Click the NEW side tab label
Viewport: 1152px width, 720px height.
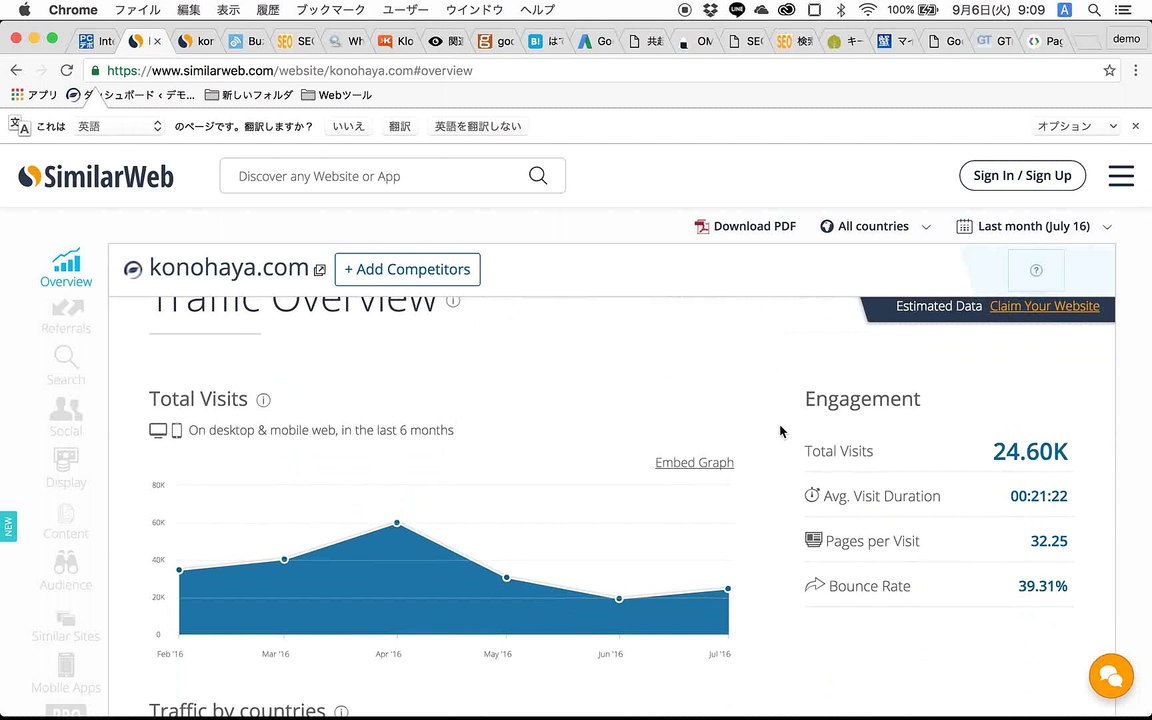coord(8,526)
